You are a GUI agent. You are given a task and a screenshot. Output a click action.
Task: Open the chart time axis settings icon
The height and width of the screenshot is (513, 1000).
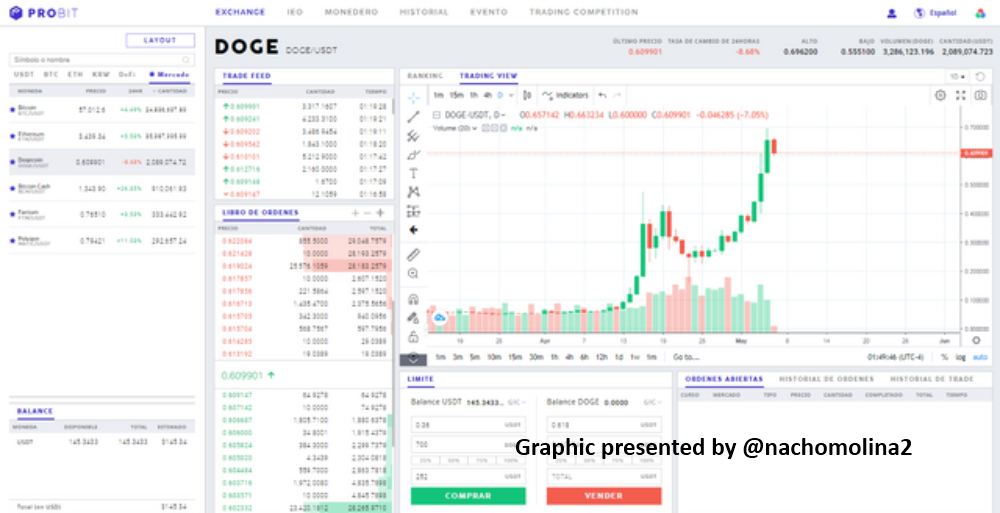(975, 341)
